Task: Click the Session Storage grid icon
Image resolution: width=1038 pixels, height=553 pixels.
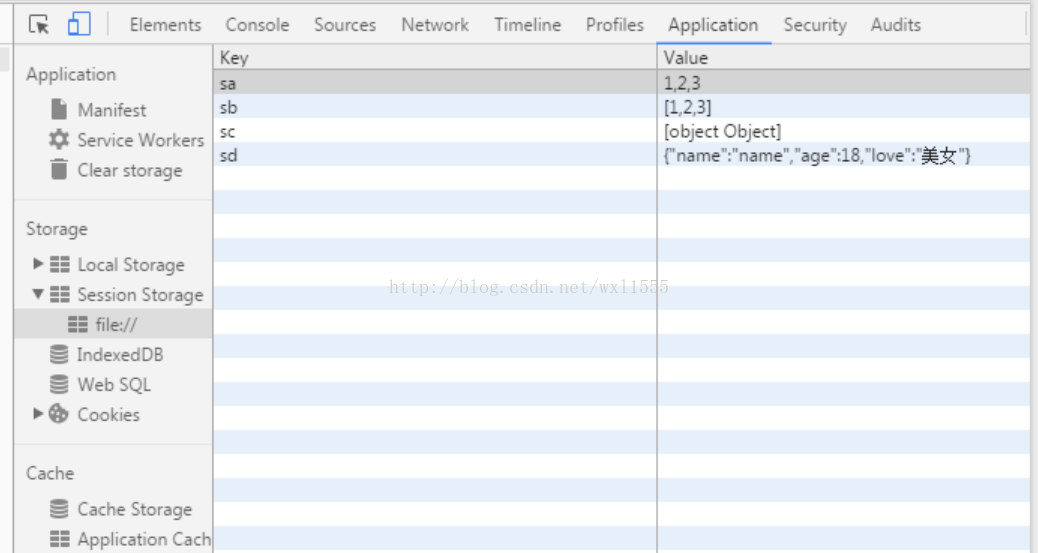Action: (x=60, y=294)
